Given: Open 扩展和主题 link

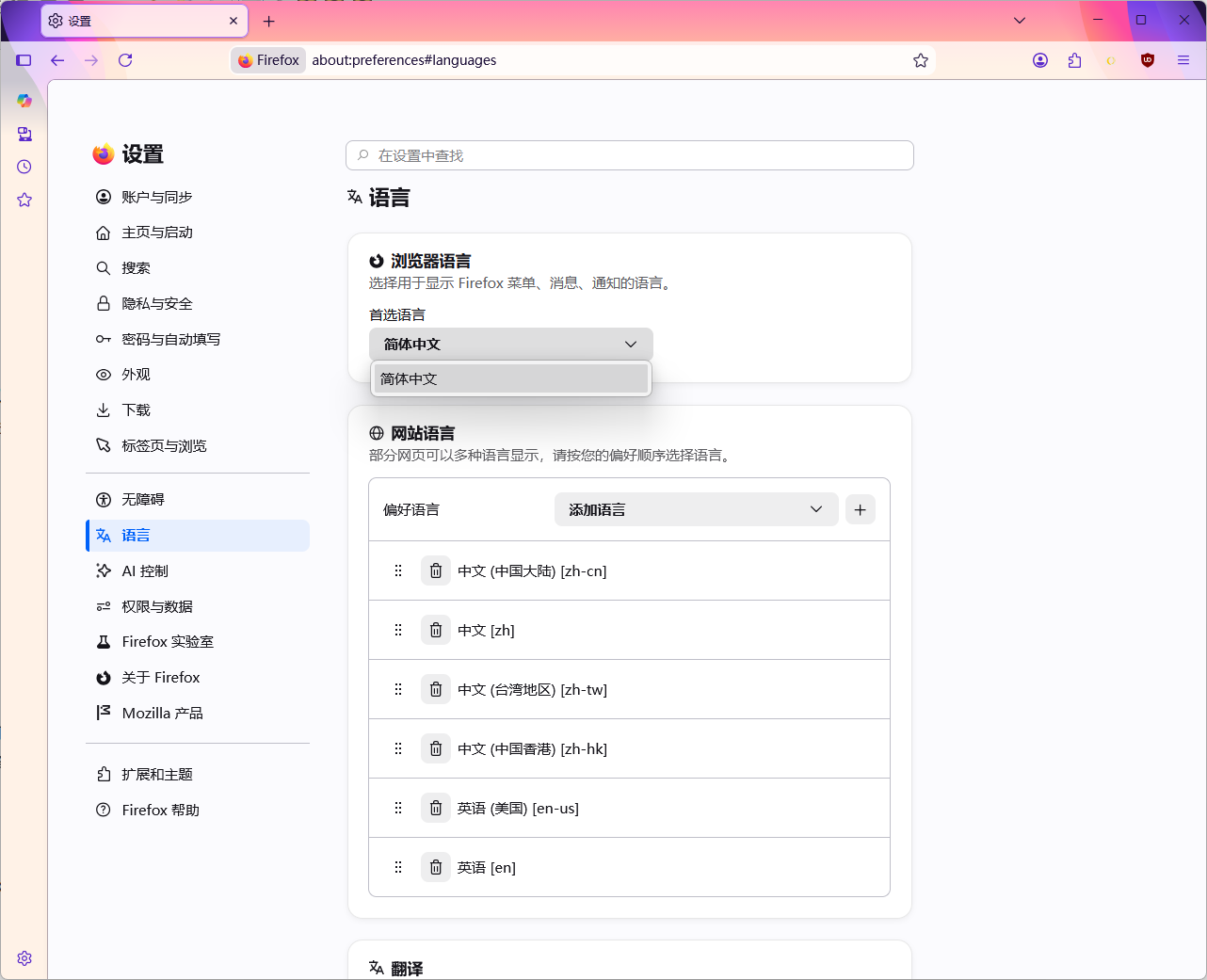Looking at the screenshot, I should [198, 774].
